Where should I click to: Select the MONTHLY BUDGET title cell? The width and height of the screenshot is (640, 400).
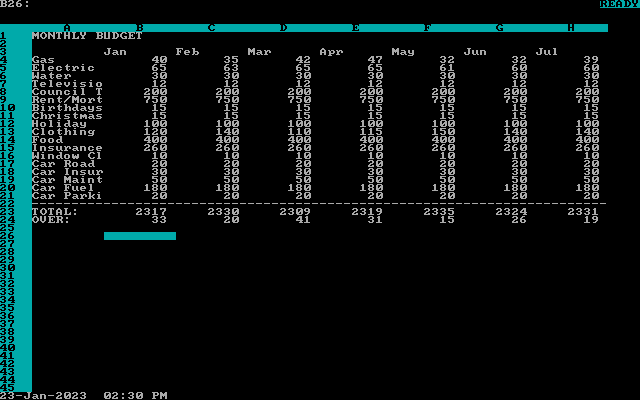pos(87,36)
